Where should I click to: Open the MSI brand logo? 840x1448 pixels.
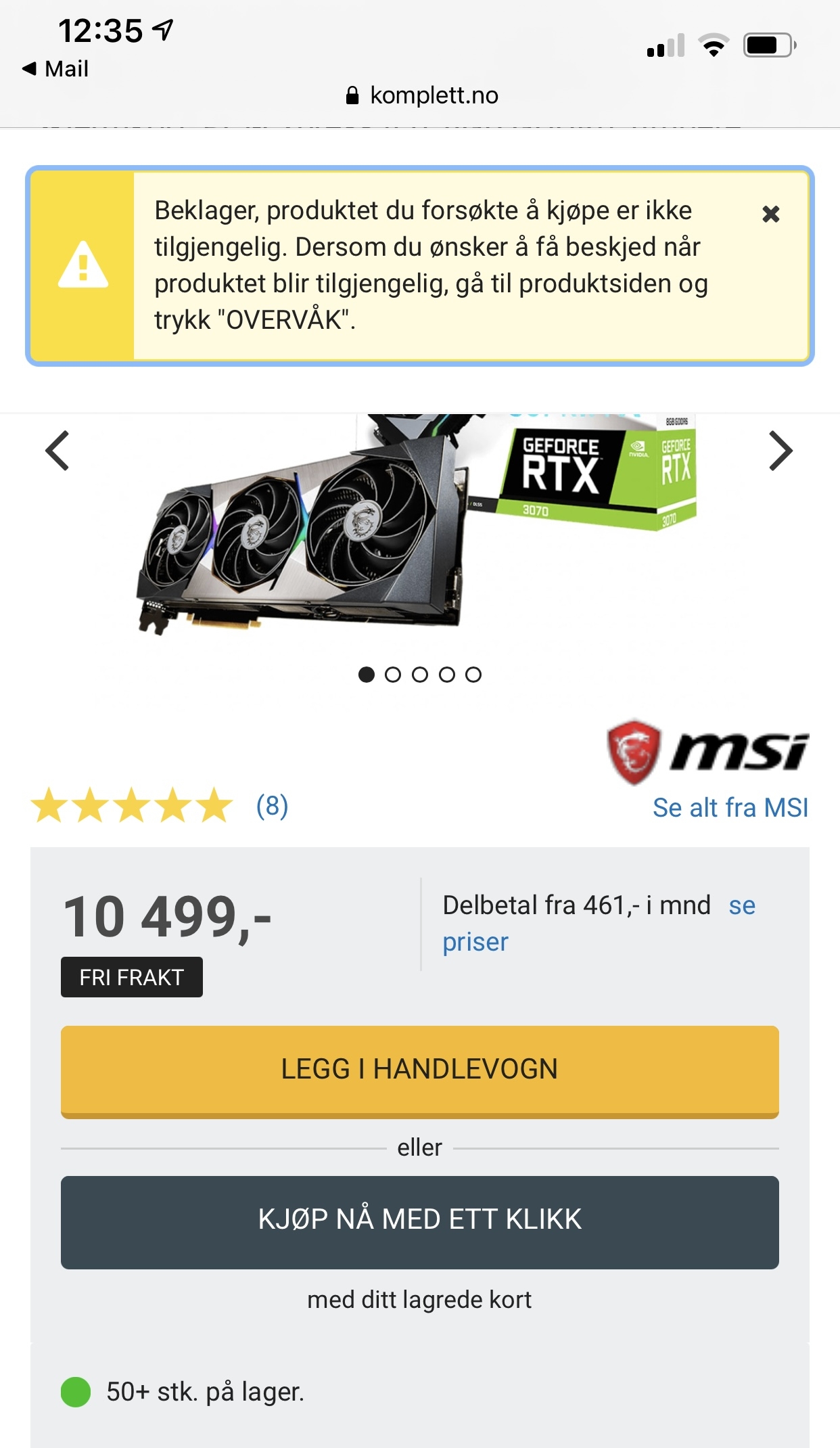(x=707, y=752)
